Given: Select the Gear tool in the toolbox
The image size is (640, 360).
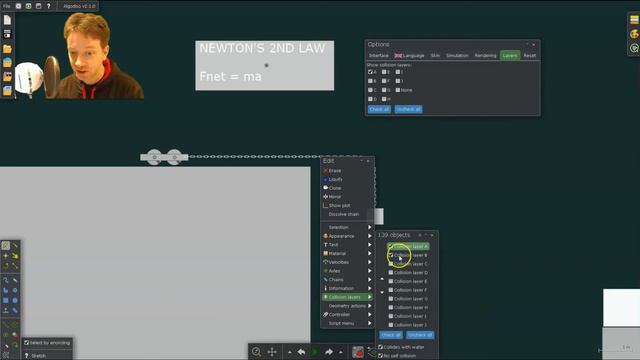Looking at the screenshot, I should (x=15, y=290).
